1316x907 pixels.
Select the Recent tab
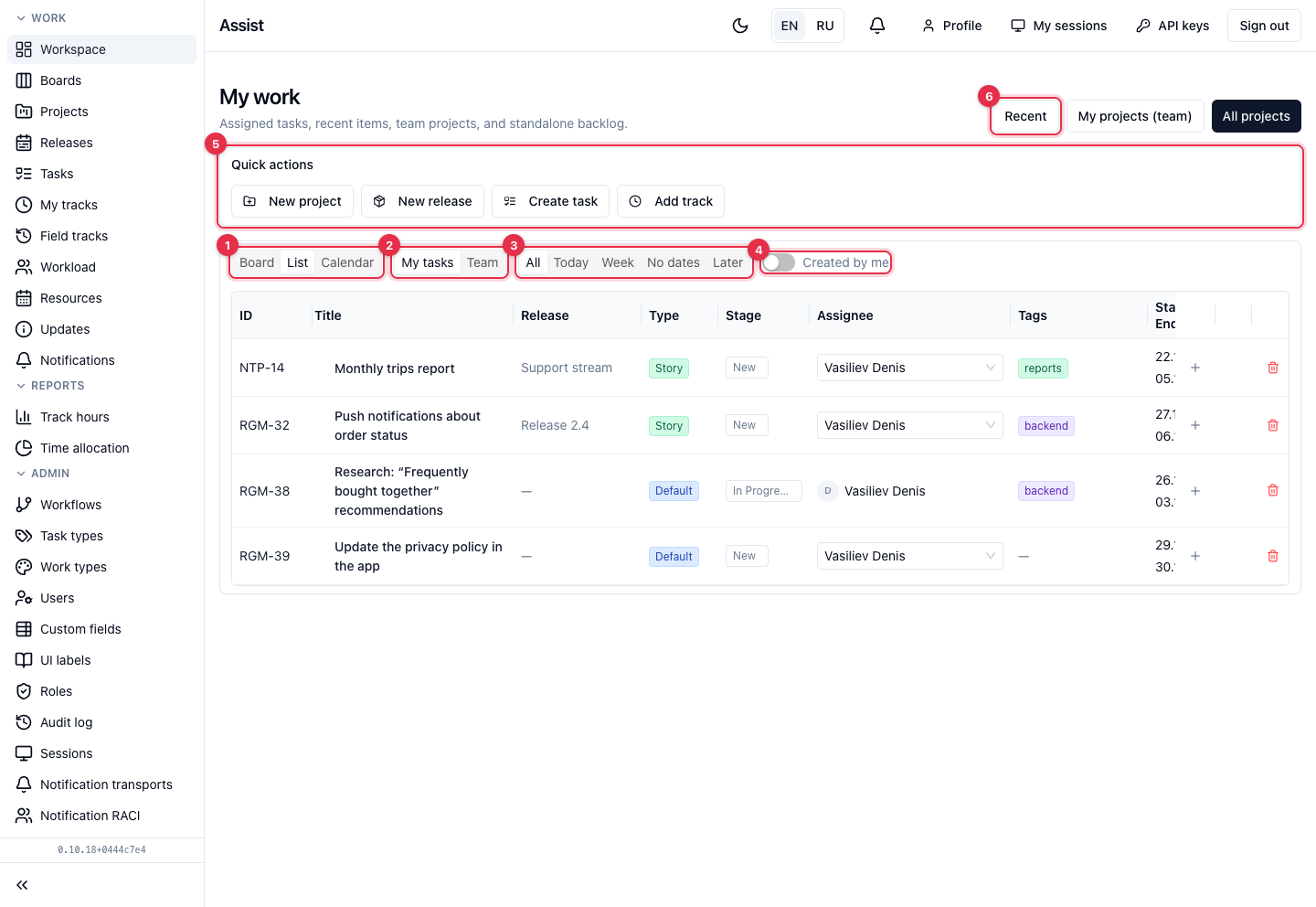[x=1025, y=116]
